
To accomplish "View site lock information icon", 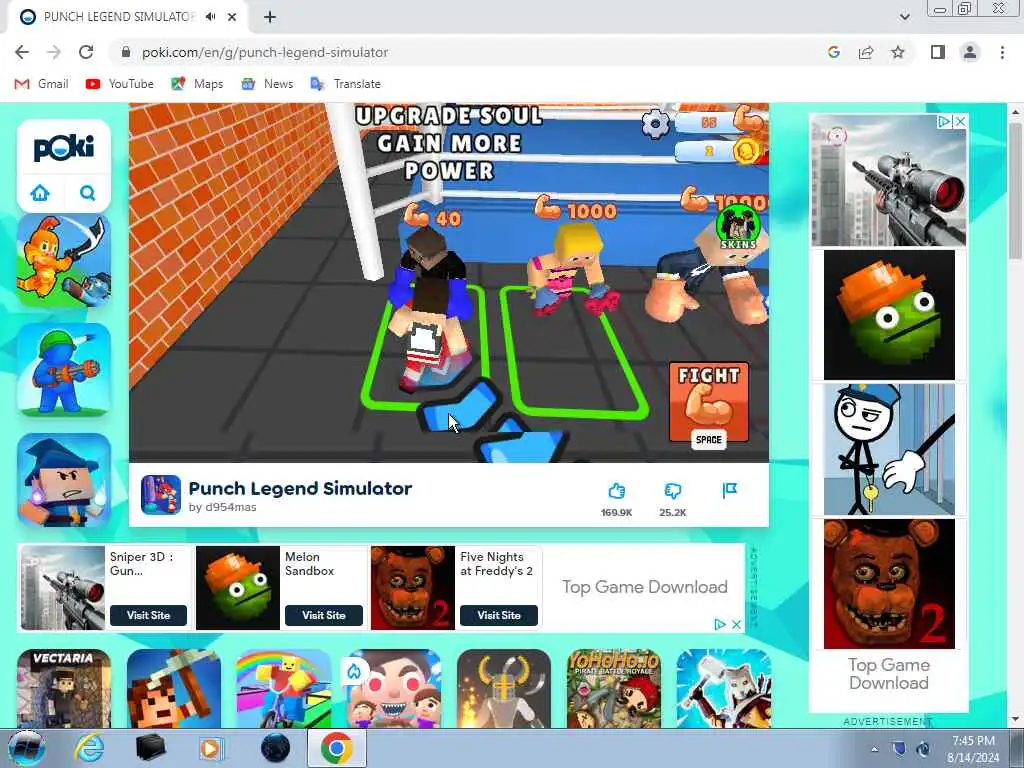I will 126,52.
